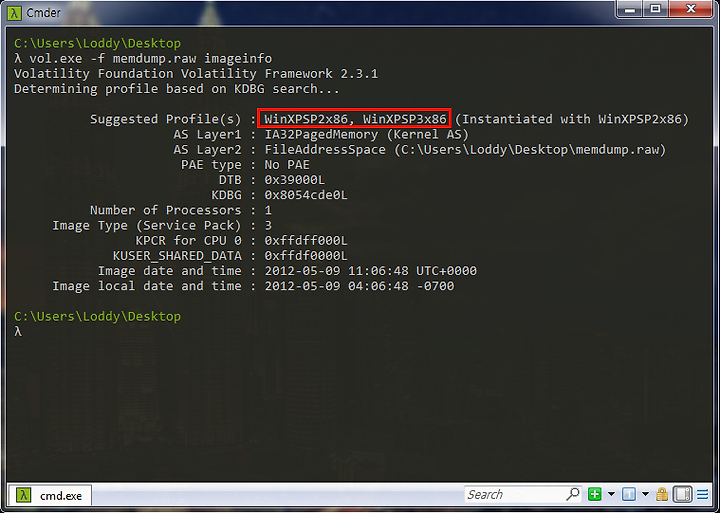The height and width of the screenshot is (513, 720).
Task: Click the KUSER_SHARED_DATA value '0xffdf0000L'
Action: [306, 256]
